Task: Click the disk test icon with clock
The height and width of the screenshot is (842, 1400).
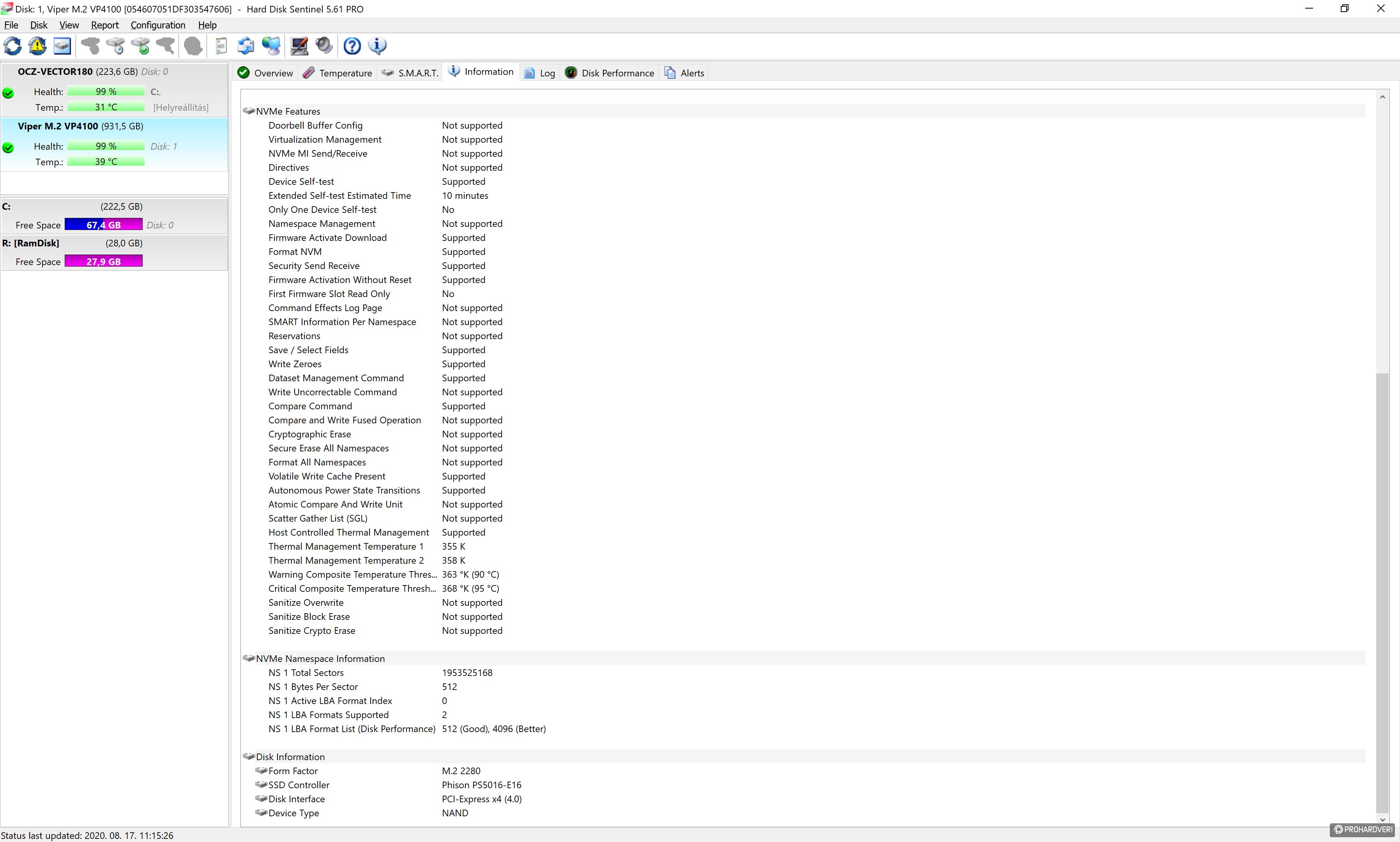Action: [115, 46]
